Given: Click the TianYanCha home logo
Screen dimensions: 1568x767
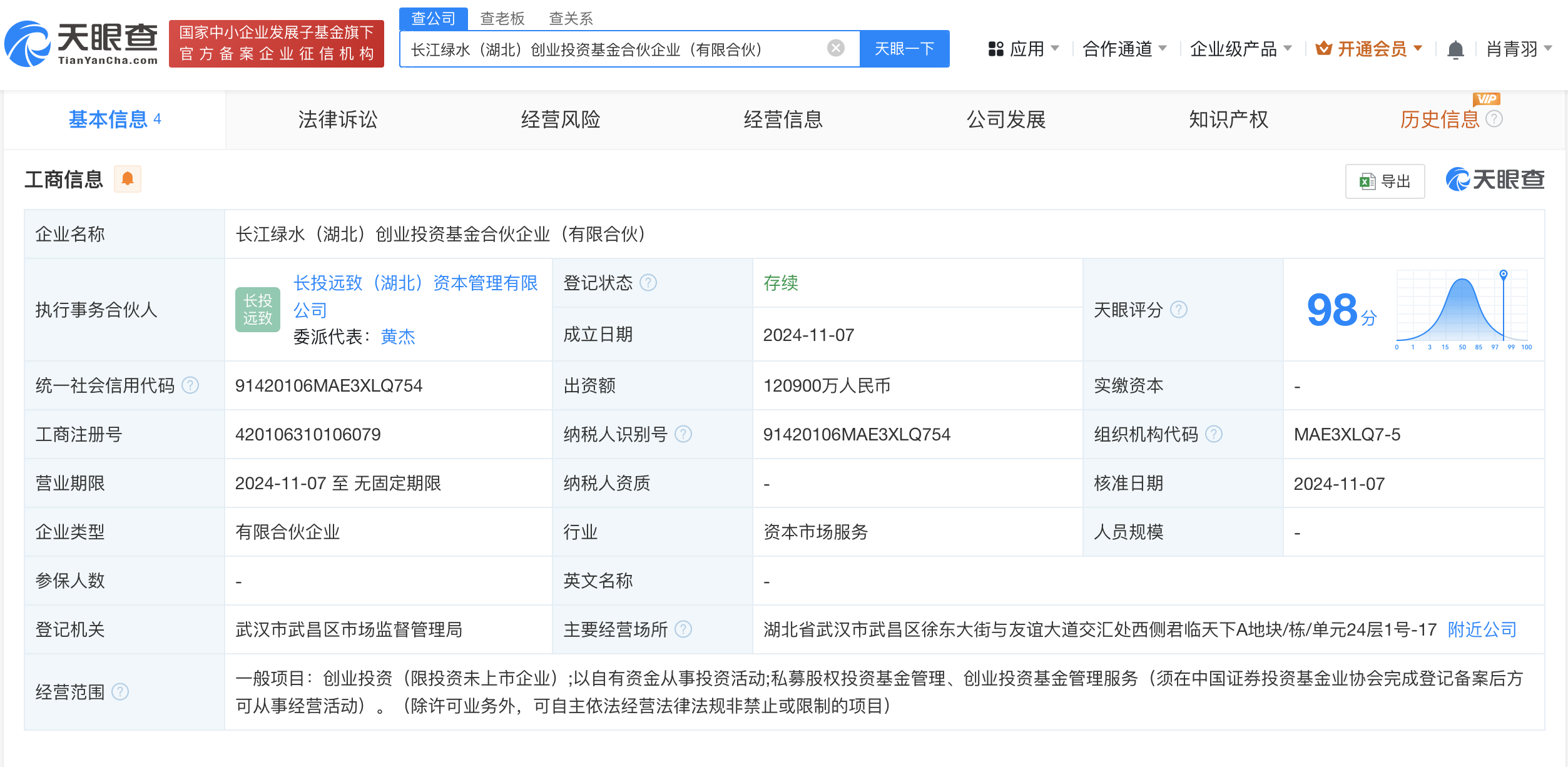Looking at the screenshot, I should pos(81,44).
